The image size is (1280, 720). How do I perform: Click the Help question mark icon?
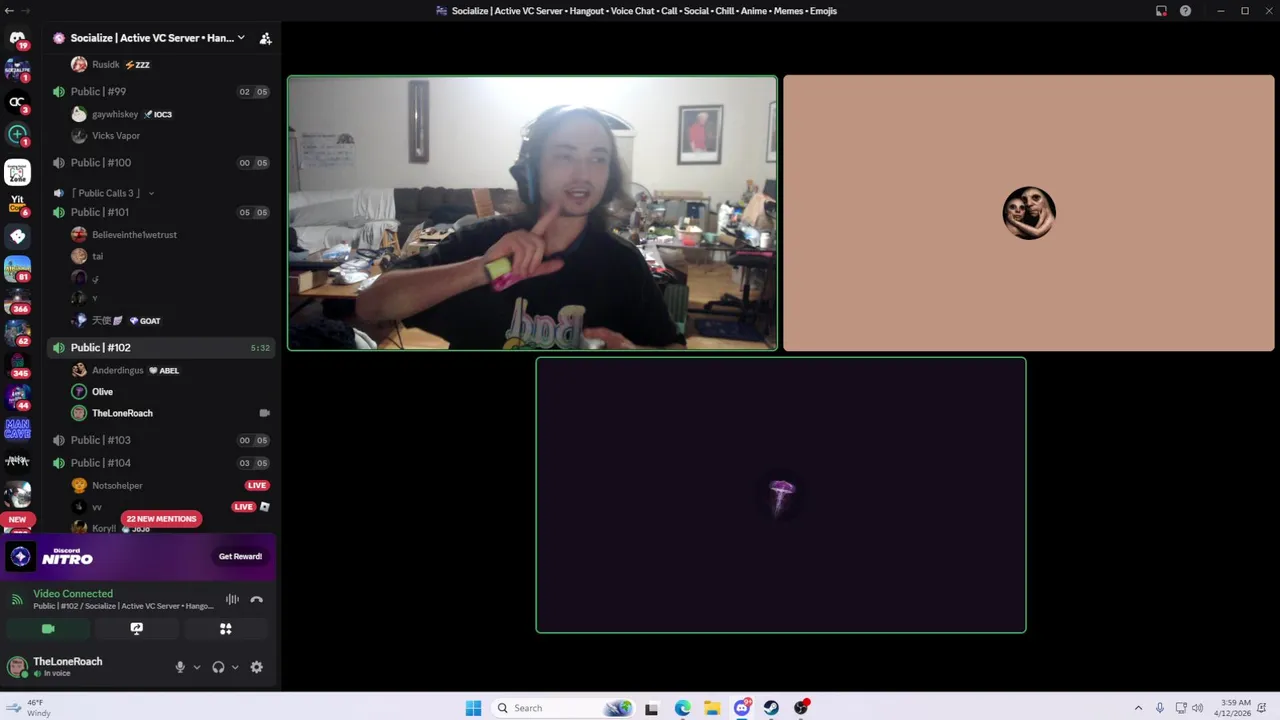pos(1185,11)
